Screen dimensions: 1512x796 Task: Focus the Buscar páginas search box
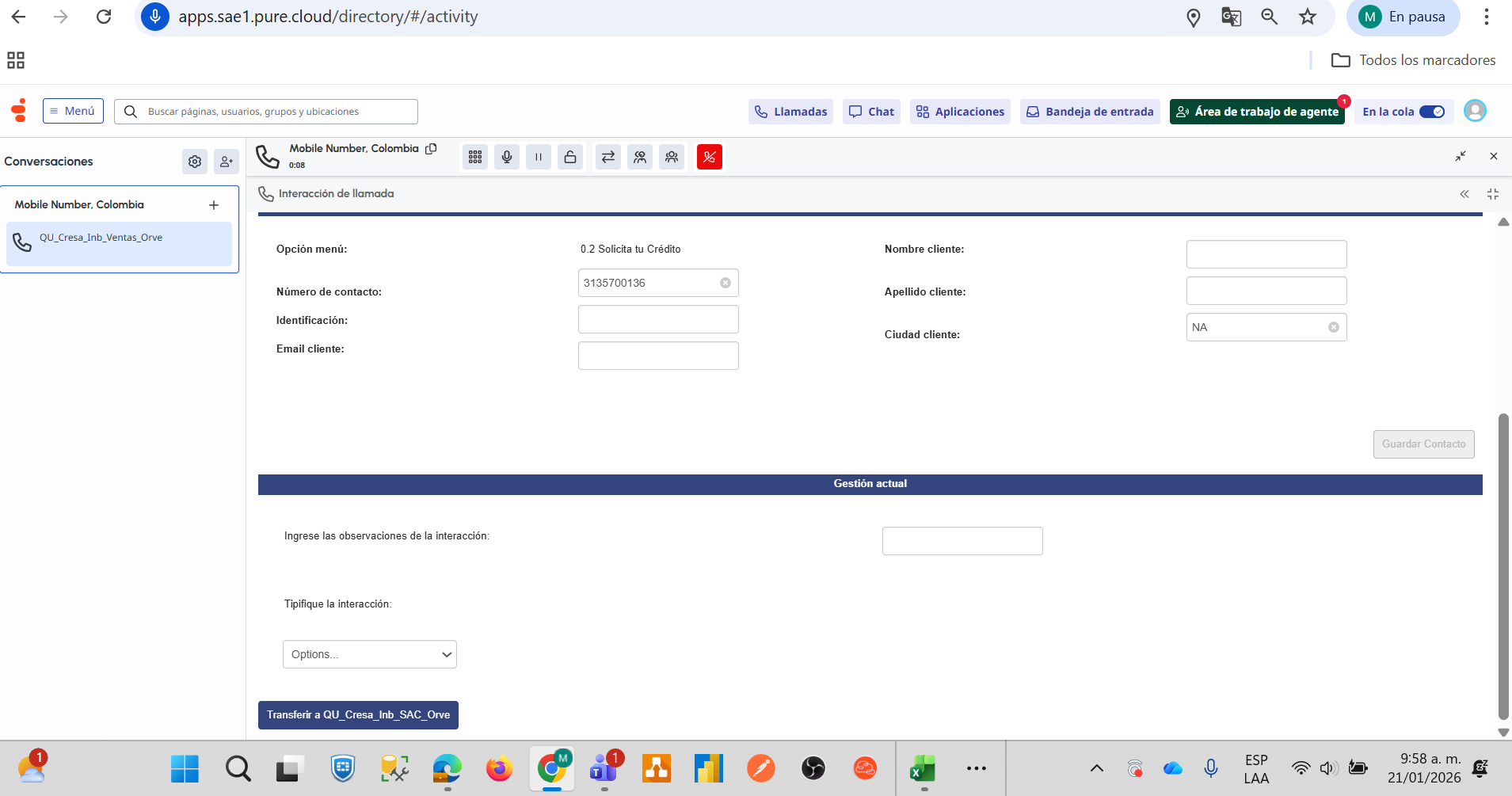click(x=266, y=112)
